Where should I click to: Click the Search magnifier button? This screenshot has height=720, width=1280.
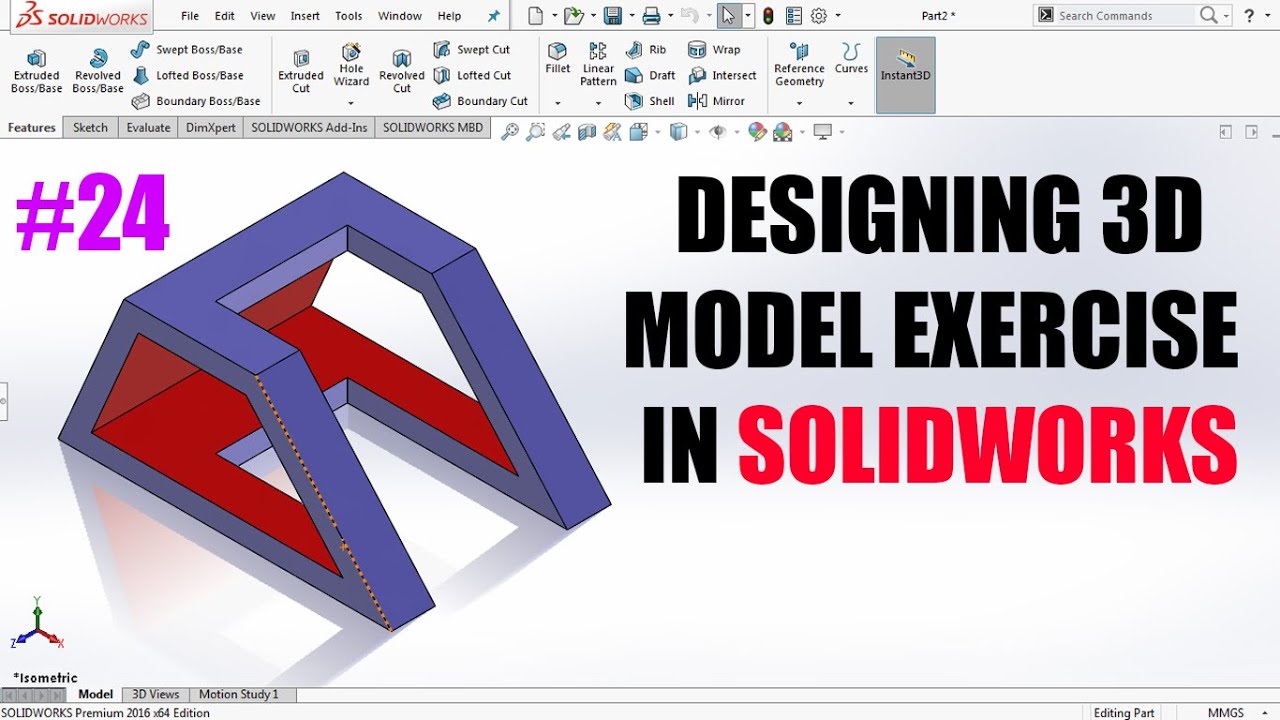pyautogui.click(x=1209, y=15)
